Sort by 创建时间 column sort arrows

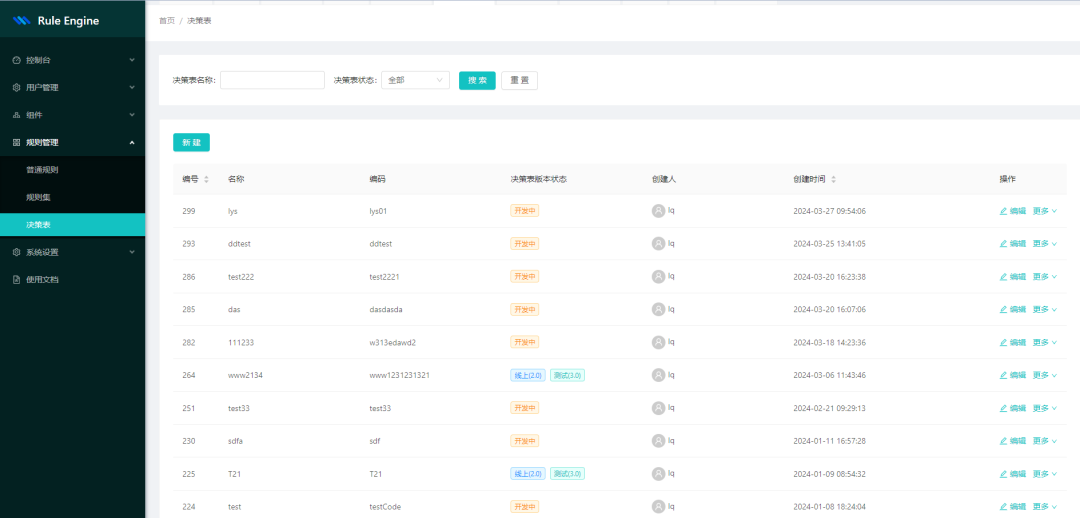pos(833,179)
